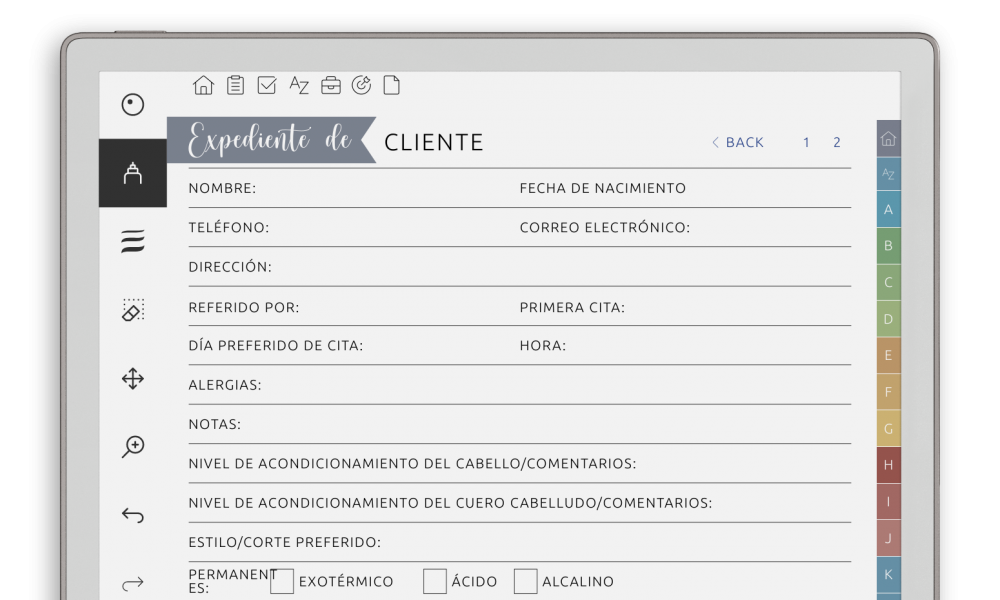Switch to letter C tab
Image resolution: width=1000 pixels, height=600 pixels.
[888, 282]
